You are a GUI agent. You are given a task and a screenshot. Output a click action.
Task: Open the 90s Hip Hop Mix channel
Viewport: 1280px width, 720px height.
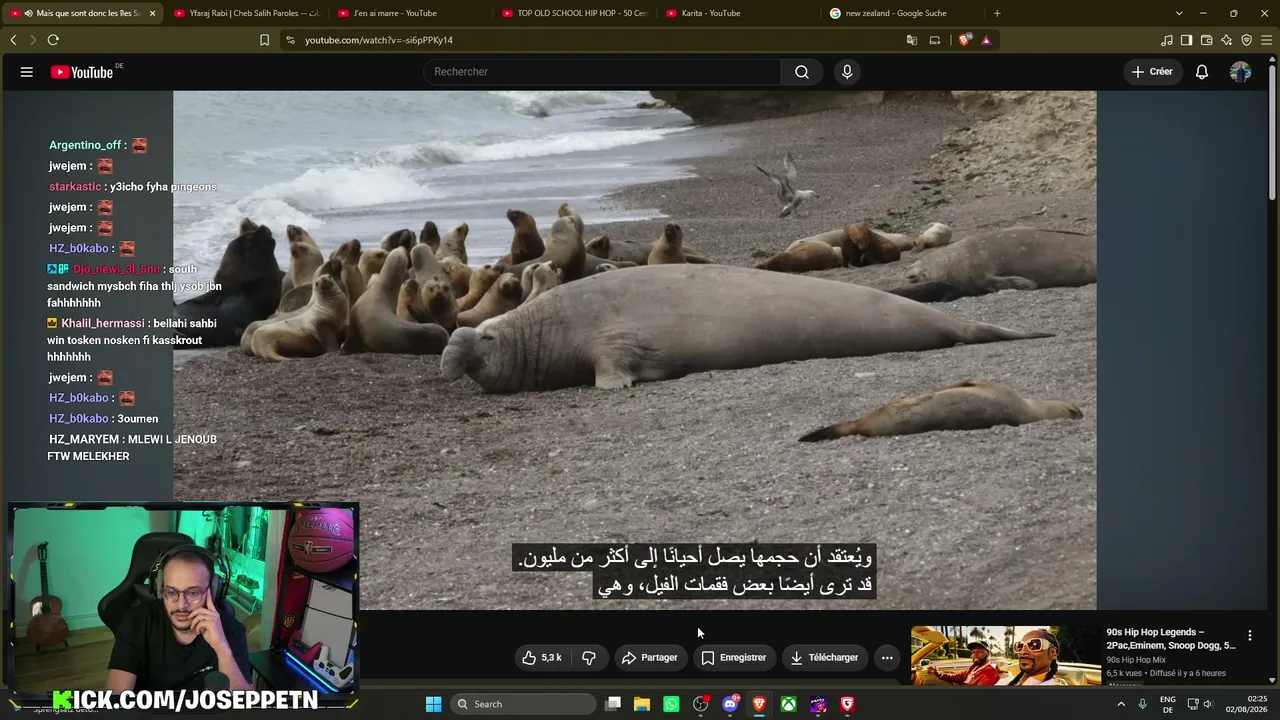click(x=1136, y=660)
